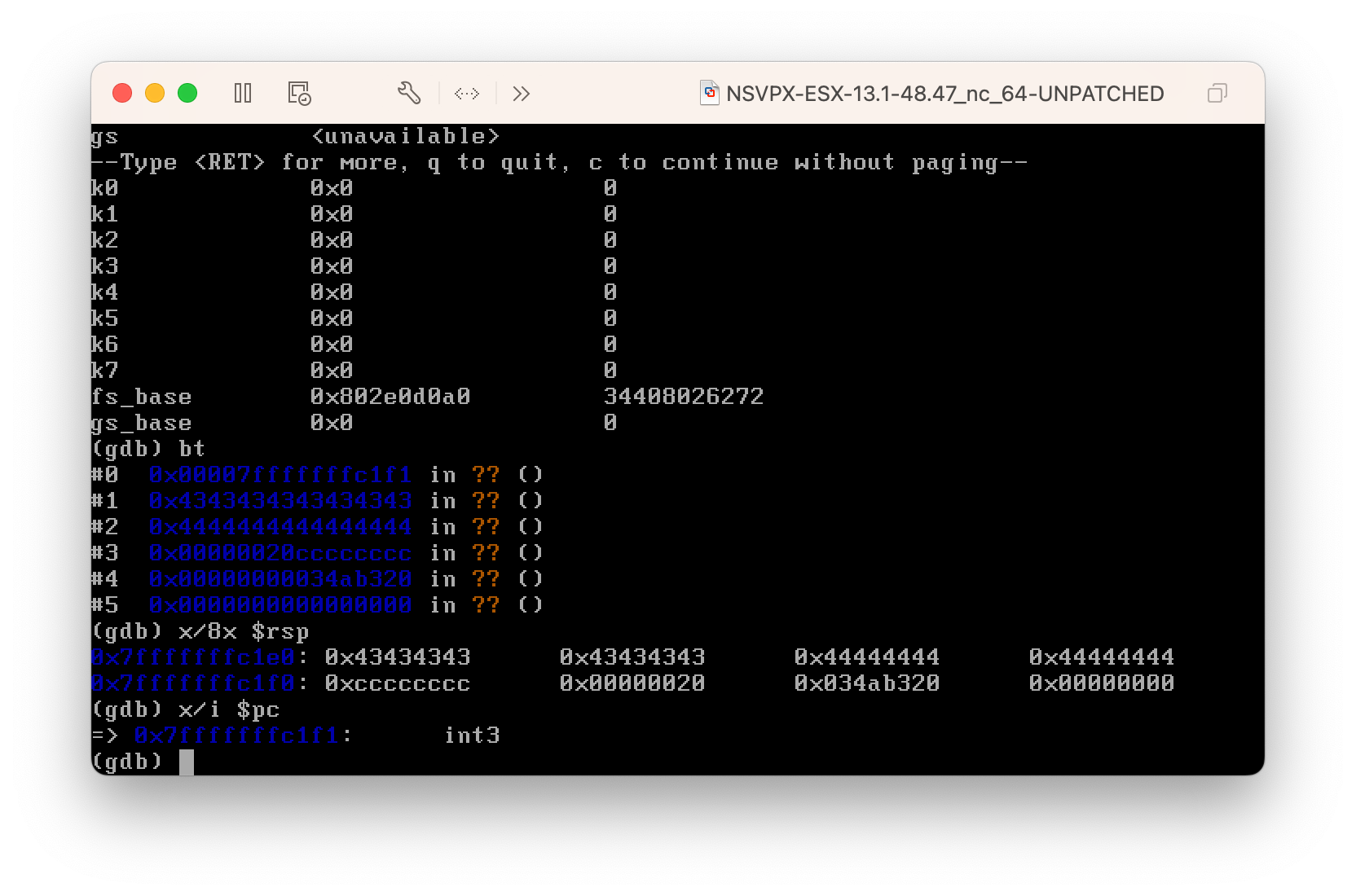This screenshot has height=896, width=1356.
Task: Click decimal value 34408026272
Action: pyautogui.click(x=684, y=397)
